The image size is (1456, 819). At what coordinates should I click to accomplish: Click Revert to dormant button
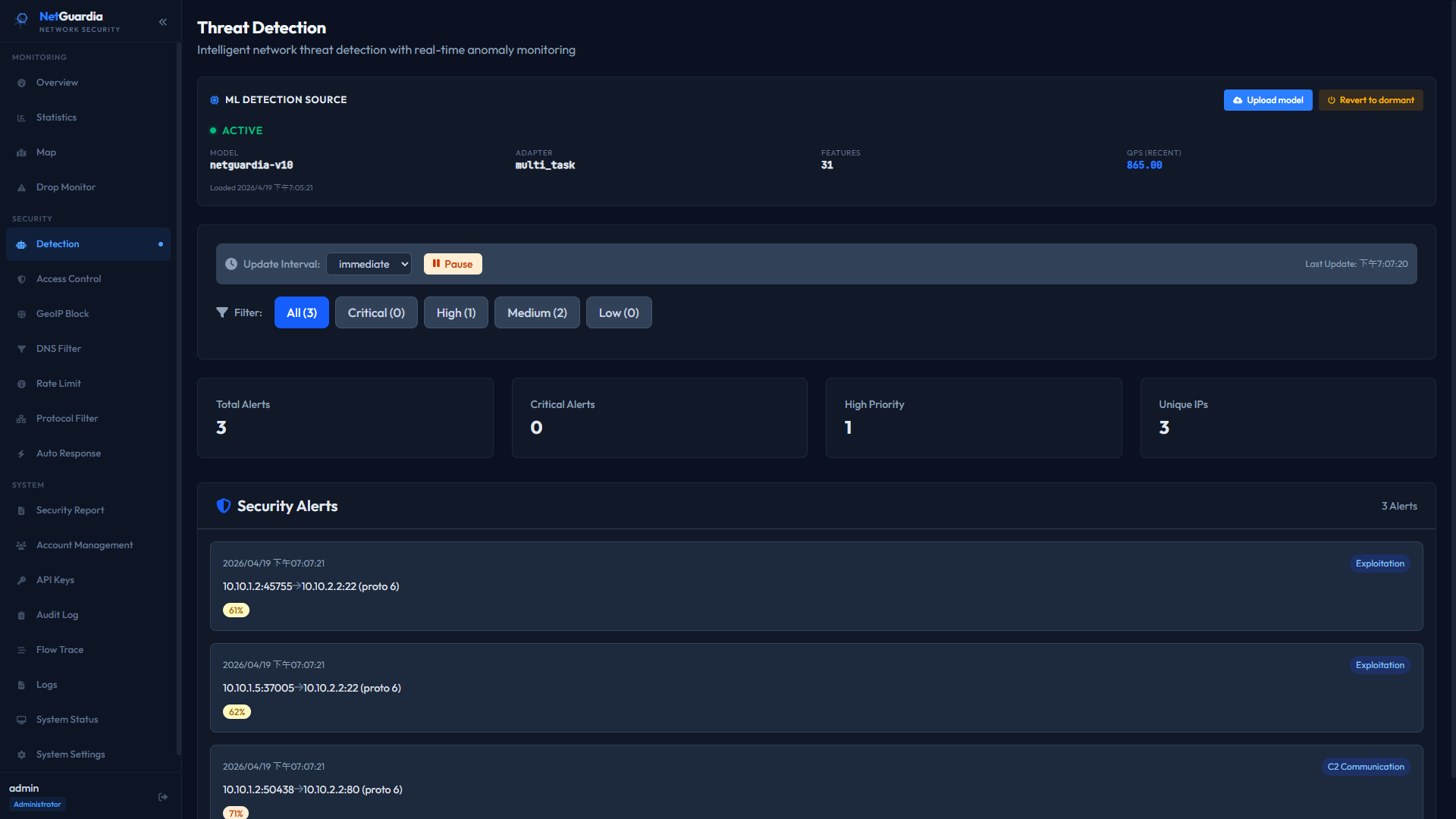1370,100
